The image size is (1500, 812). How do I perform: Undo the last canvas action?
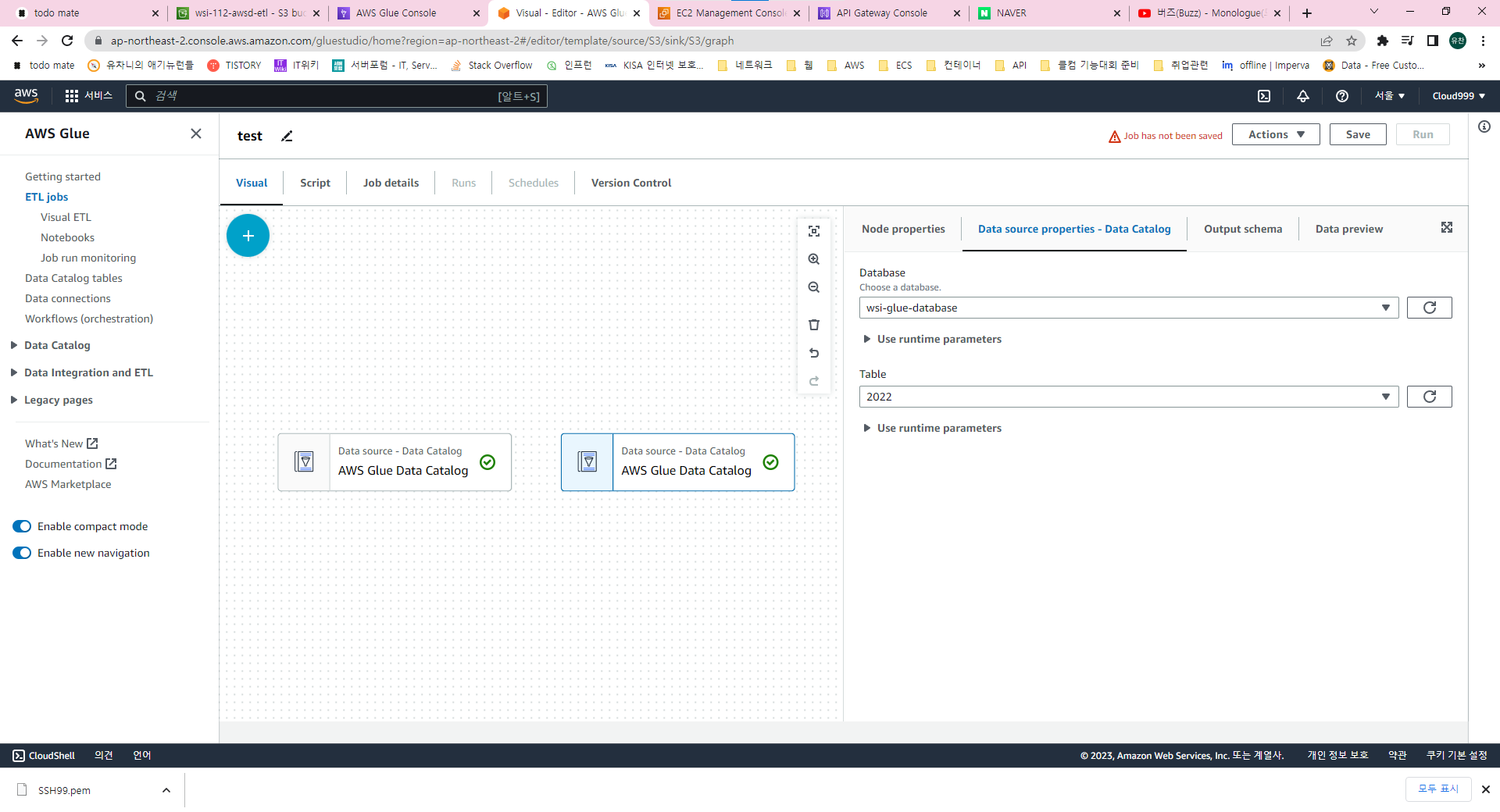[x=814, y=353]
